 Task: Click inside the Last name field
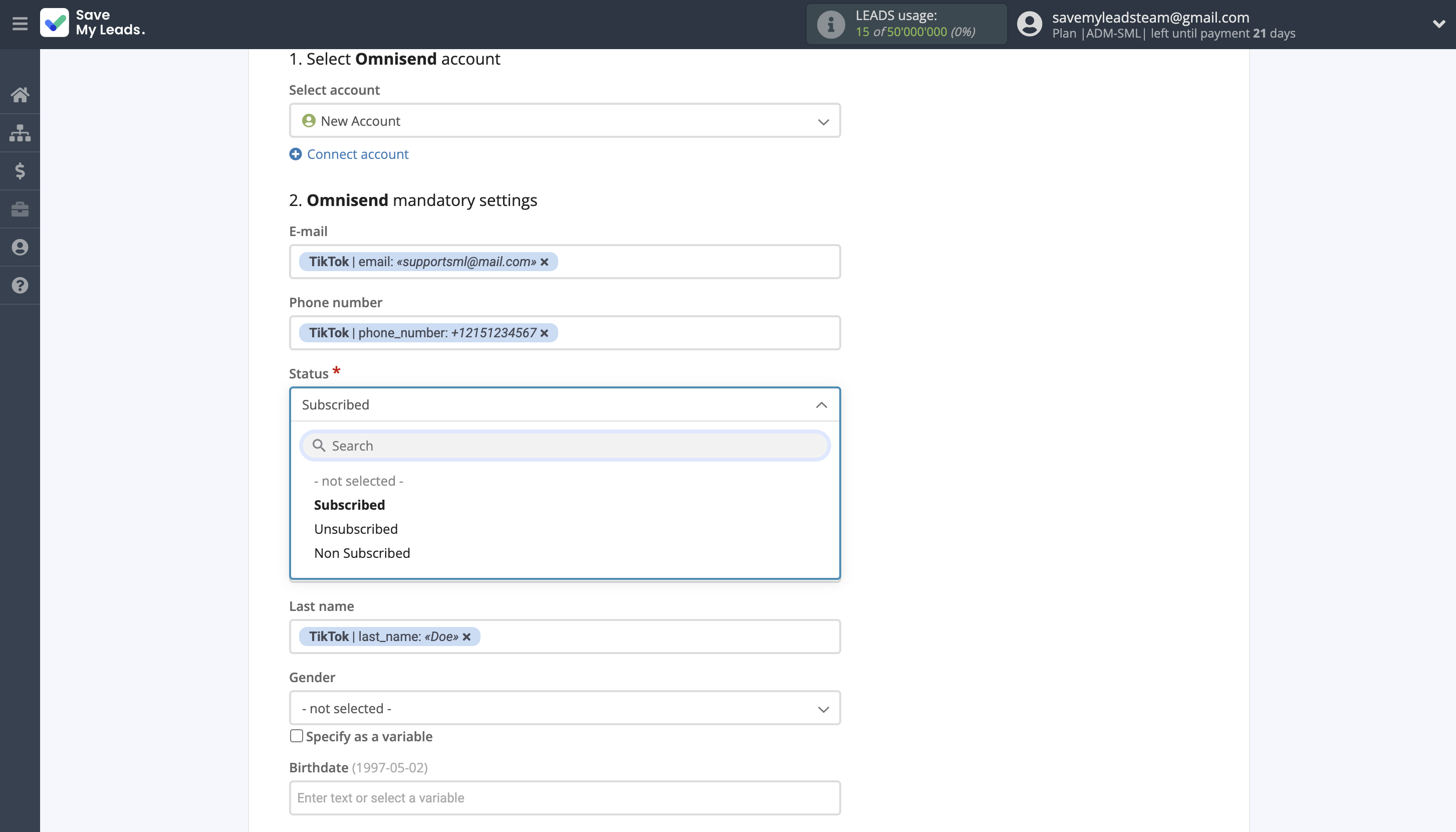point(564,637)
